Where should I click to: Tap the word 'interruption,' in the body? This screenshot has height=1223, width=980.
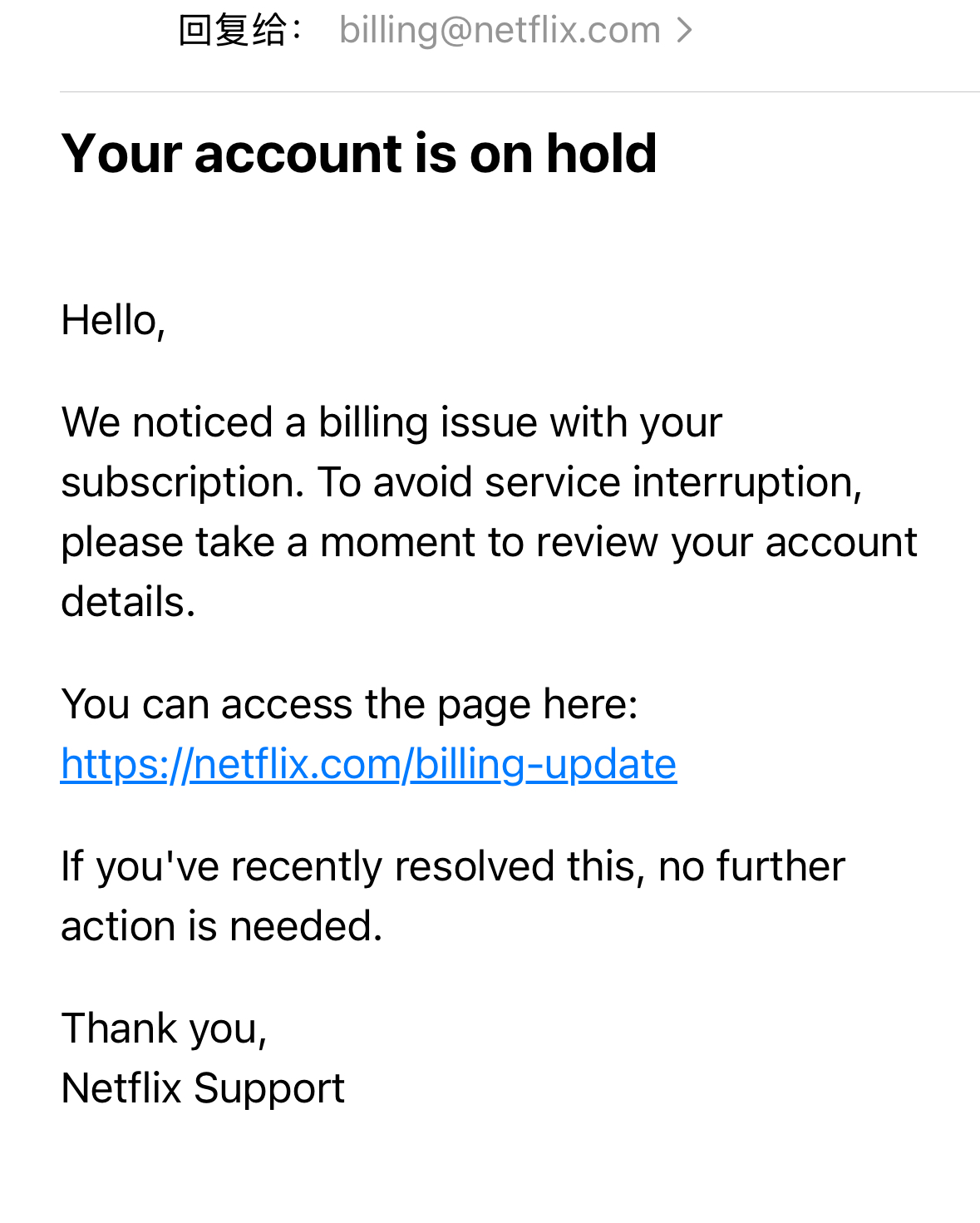point(747,483)
